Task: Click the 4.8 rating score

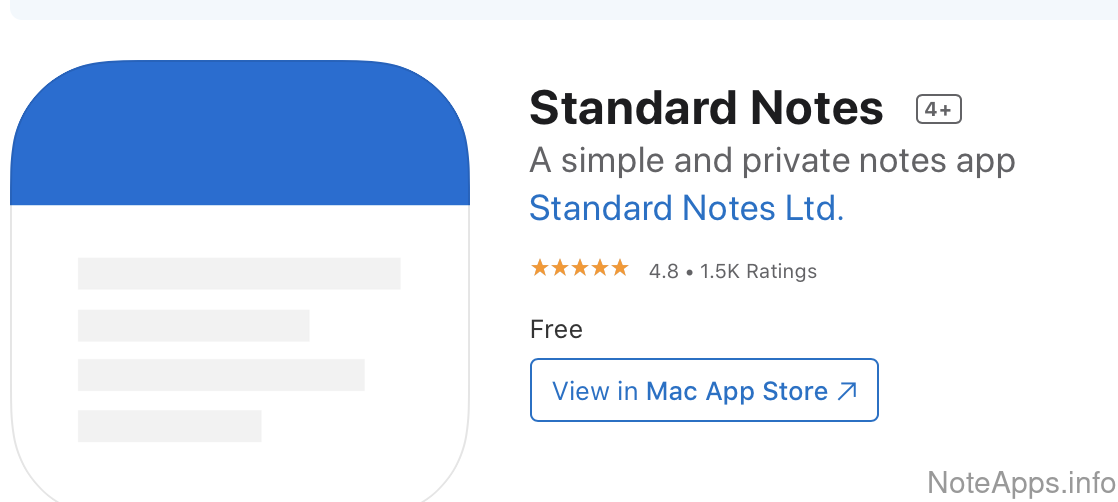Action: (663, 271)
